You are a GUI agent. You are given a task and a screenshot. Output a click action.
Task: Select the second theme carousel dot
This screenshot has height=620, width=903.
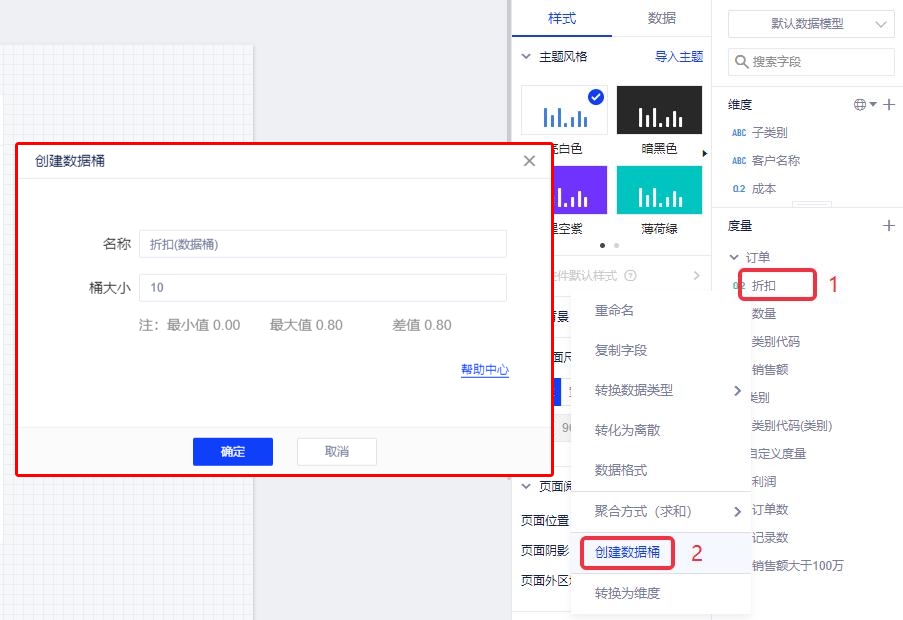pos(615,244)
